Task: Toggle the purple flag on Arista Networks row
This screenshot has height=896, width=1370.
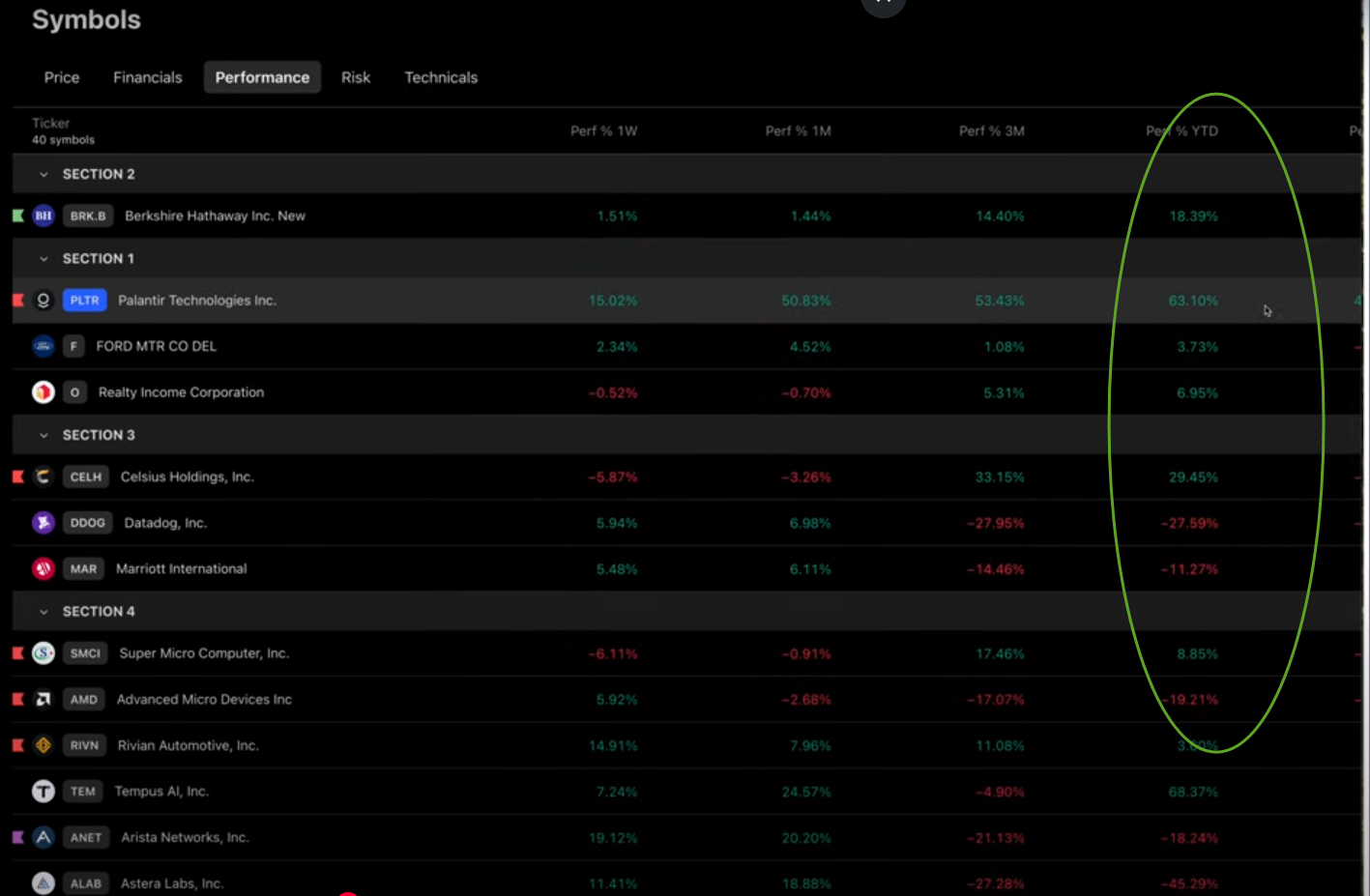Action: tap(18, 838)
